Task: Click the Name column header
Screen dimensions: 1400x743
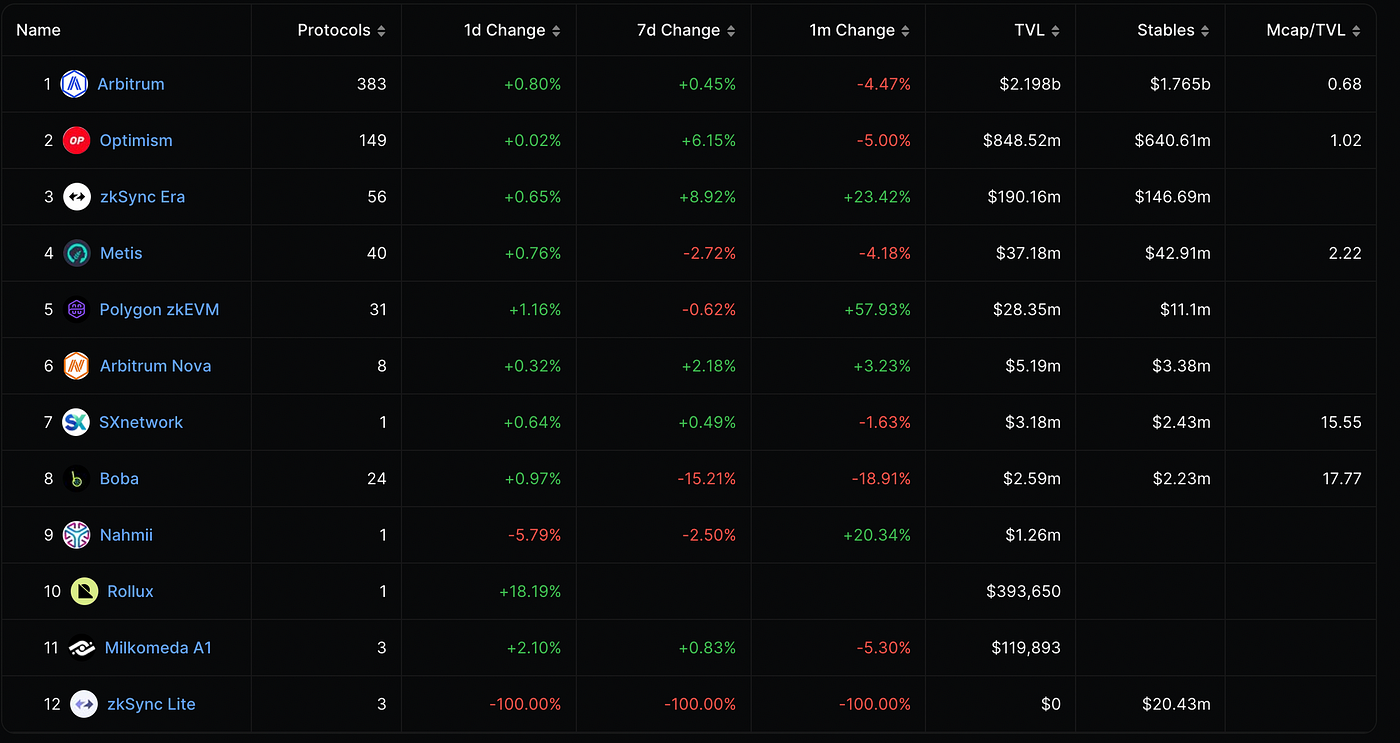Action: coord(39,30)
